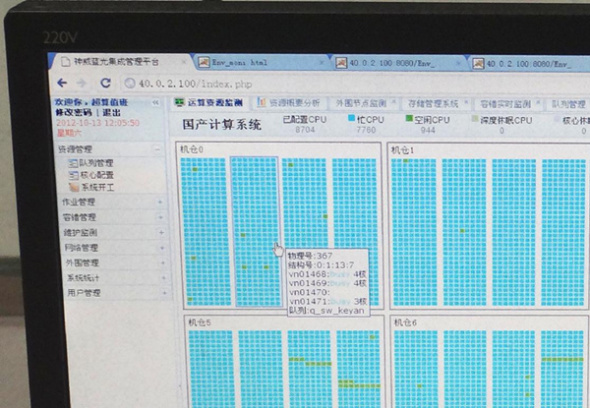
Task: Collapse the 资源管理 section
Action: (x=157, y=149)
